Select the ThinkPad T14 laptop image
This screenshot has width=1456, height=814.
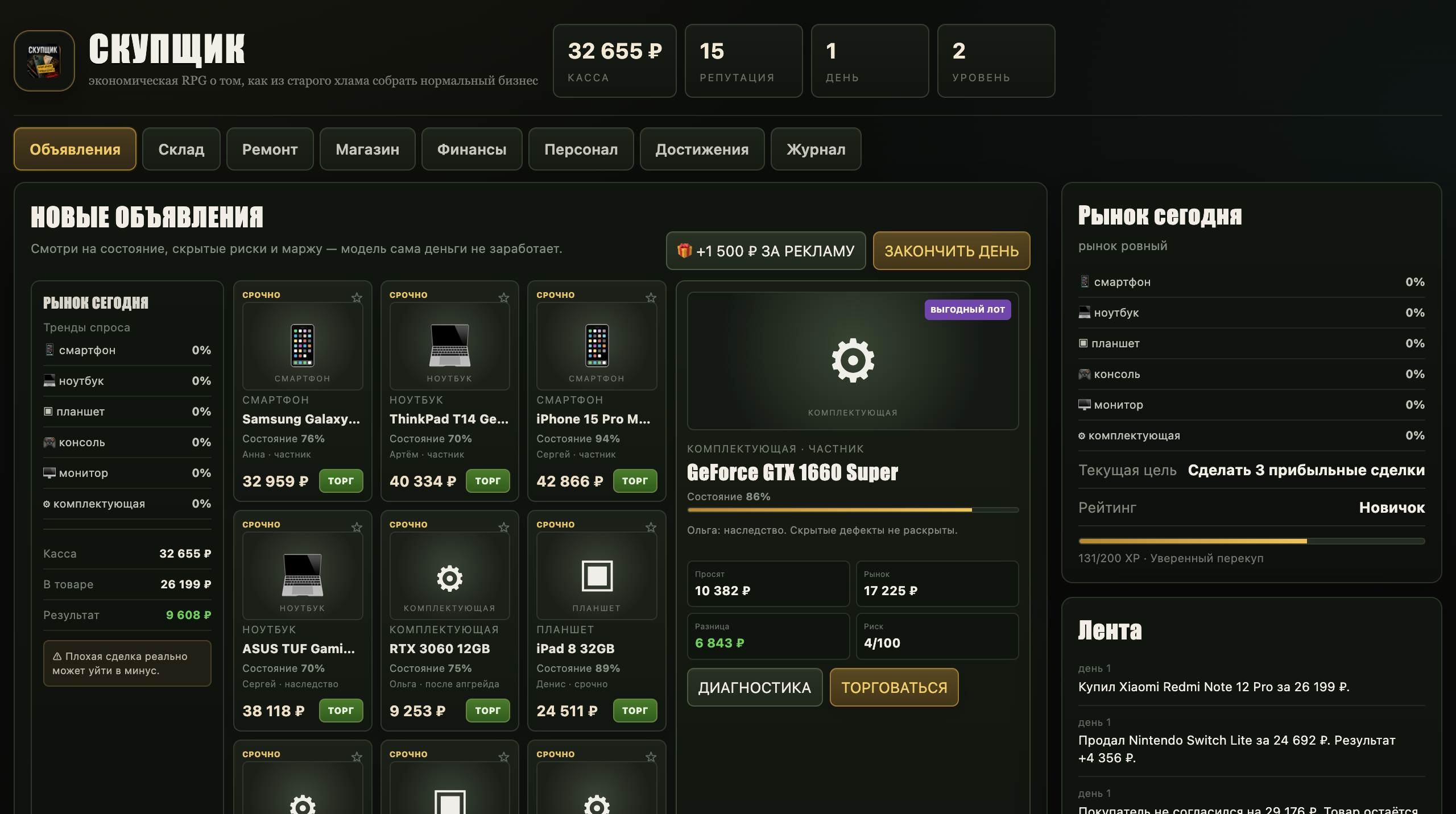click(449, 346)
